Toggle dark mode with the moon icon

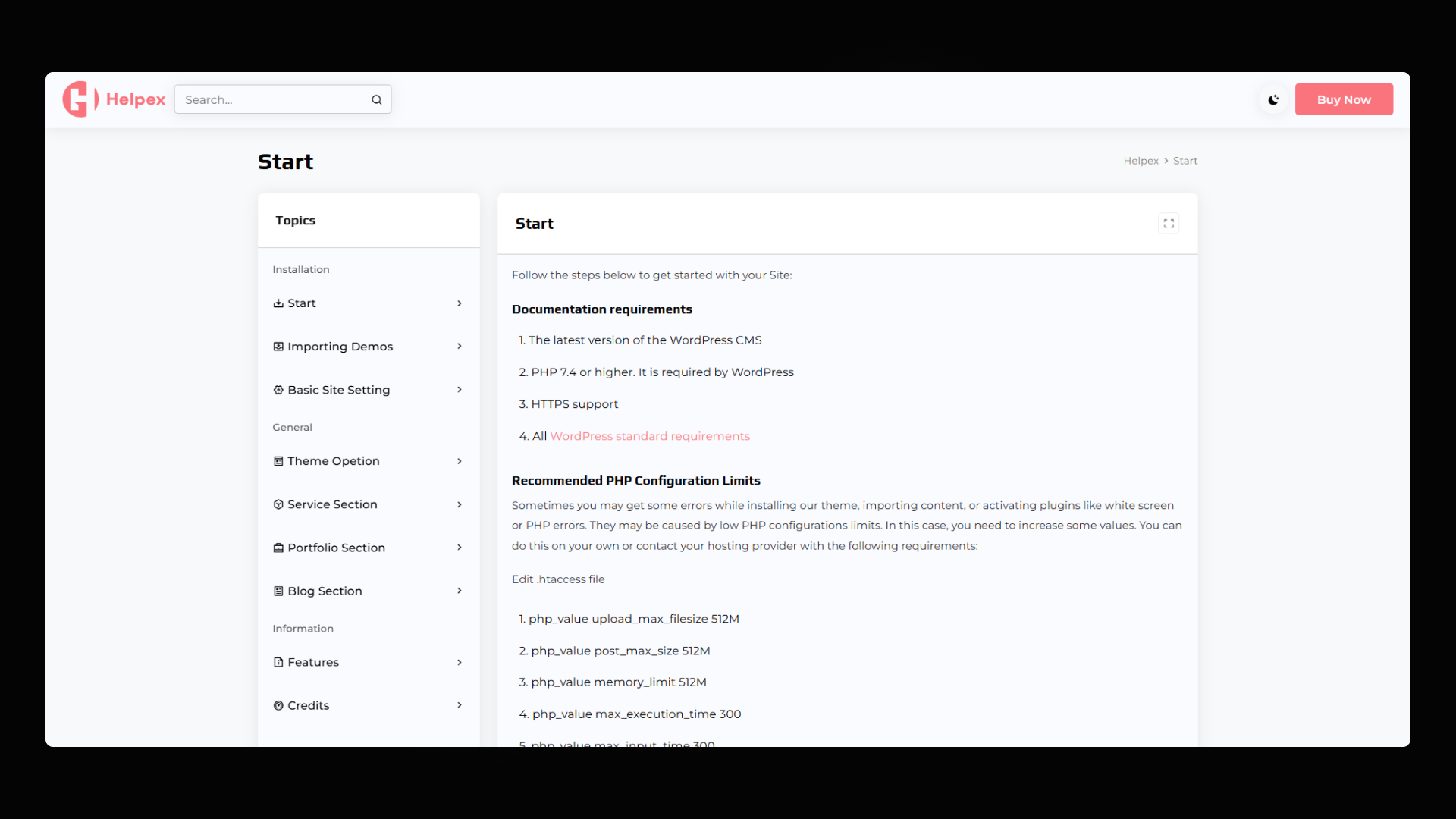(1273, 99)
